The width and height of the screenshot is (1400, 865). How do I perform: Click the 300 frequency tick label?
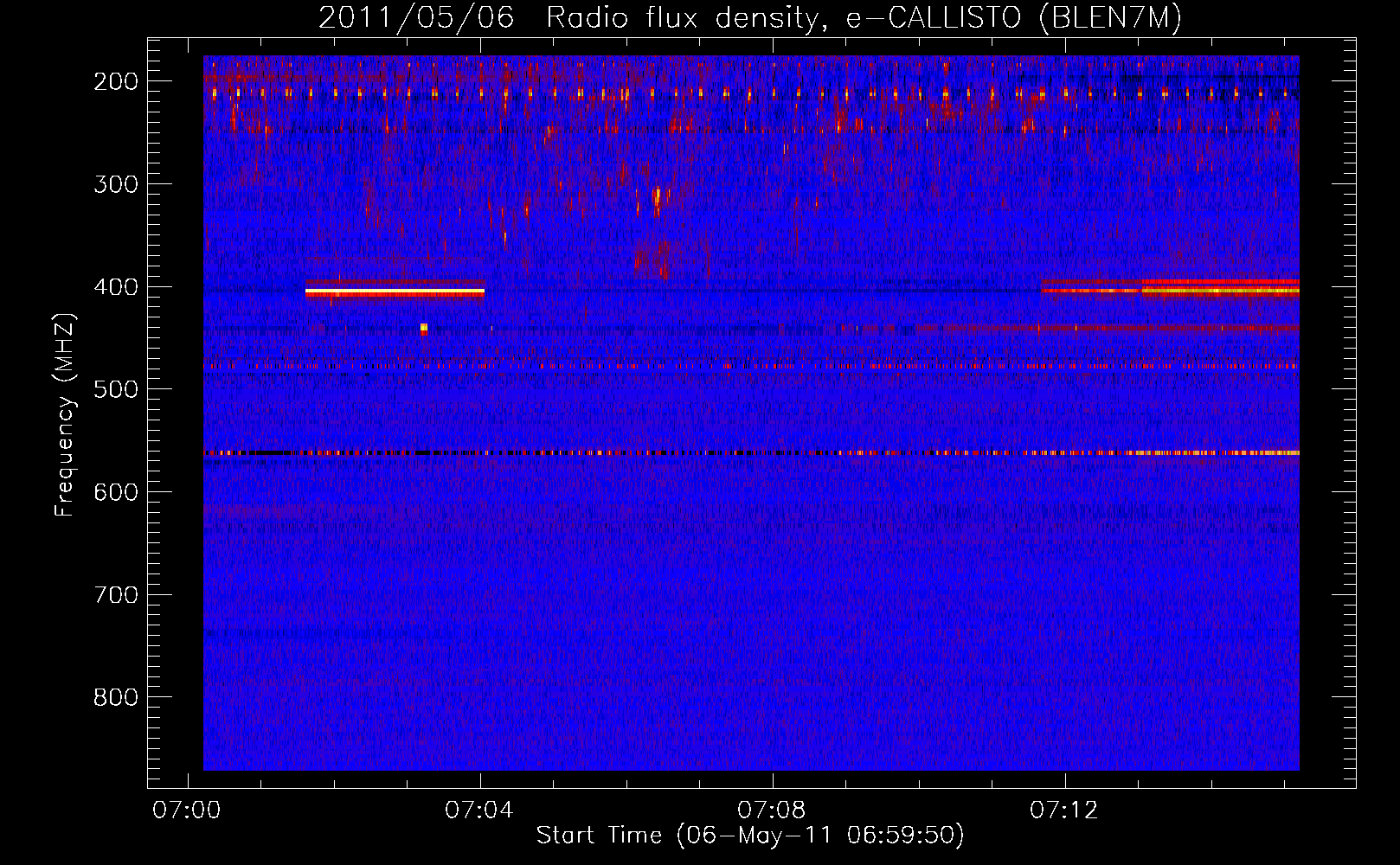click(x=115, y=184)
